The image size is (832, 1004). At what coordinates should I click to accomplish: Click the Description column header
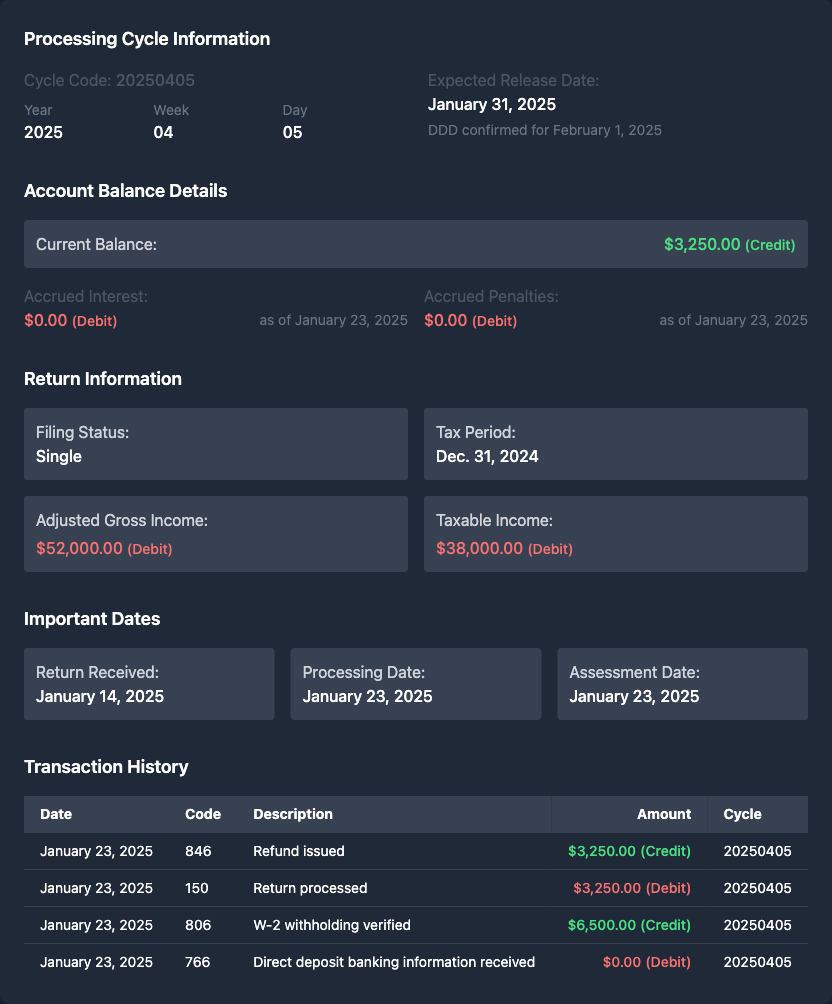click(293, 814)
